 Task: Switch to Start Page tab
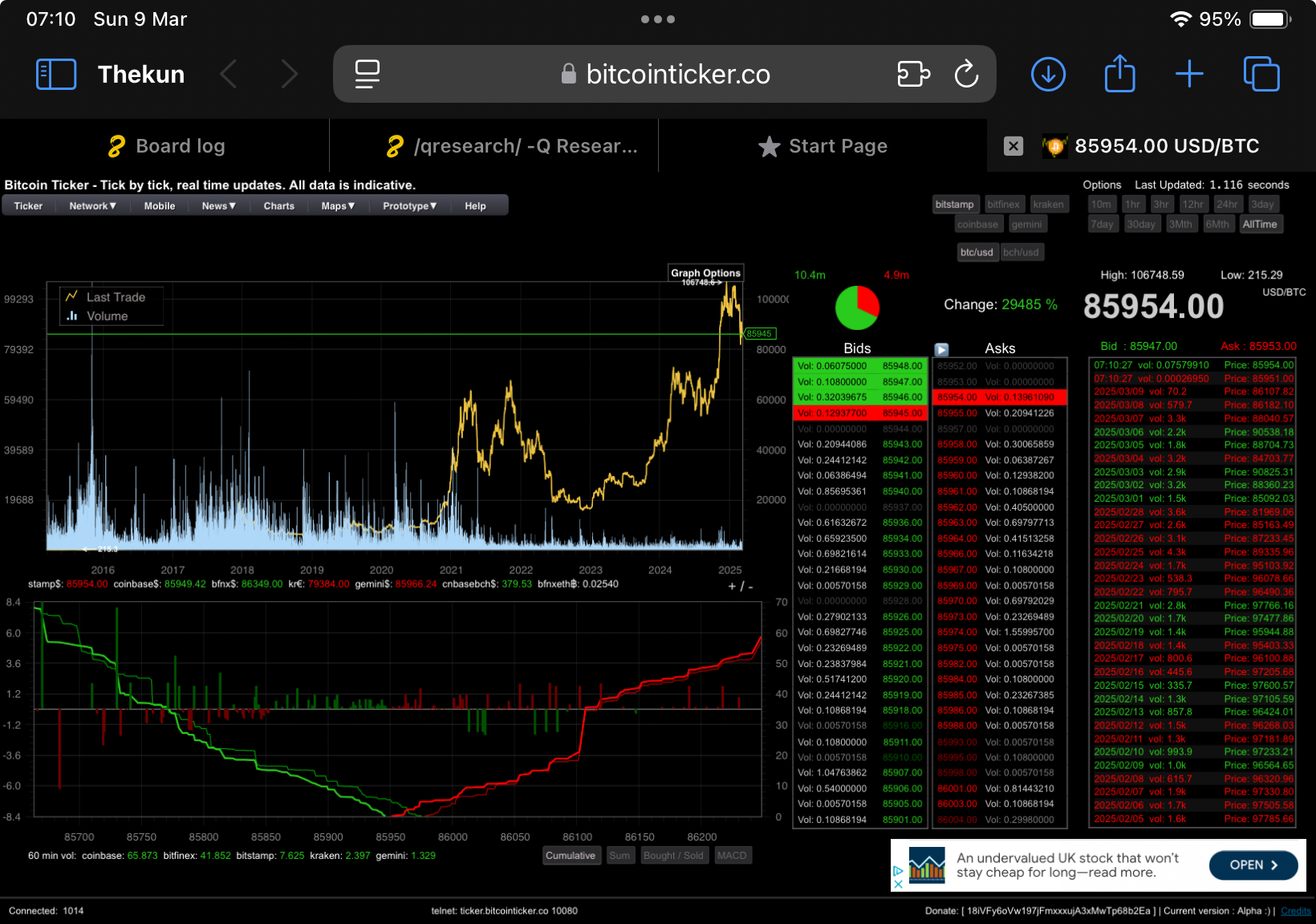822,146
